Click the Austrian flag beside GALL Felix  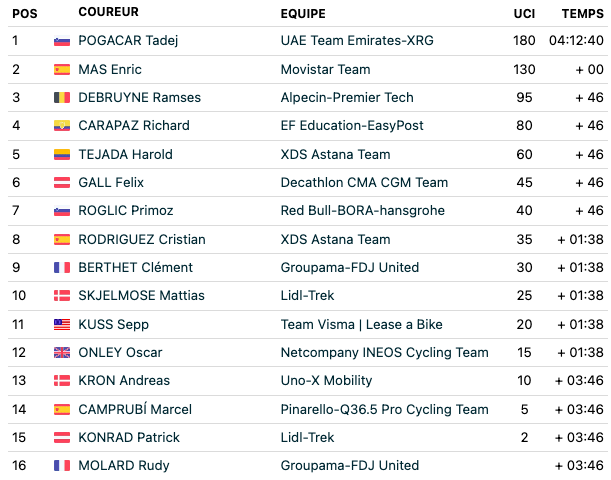pyautogui.click(x=62, y=182)
